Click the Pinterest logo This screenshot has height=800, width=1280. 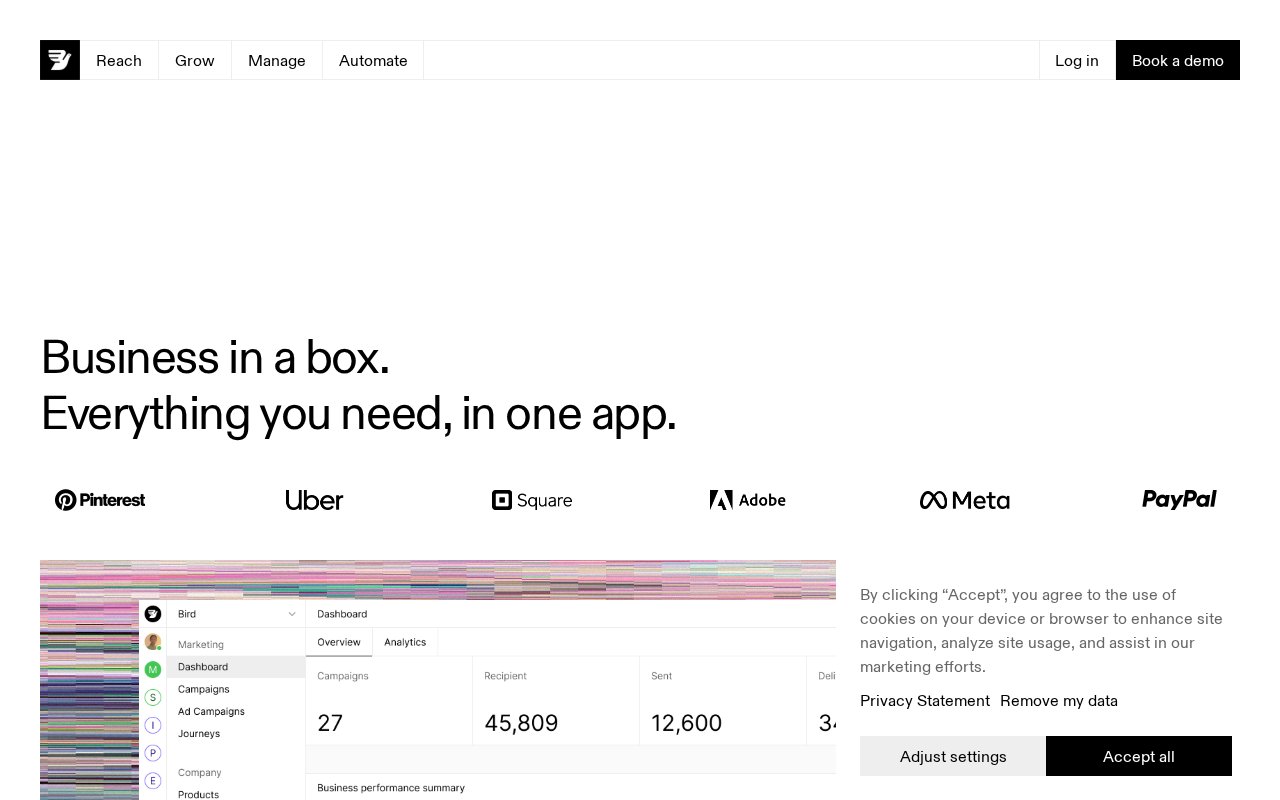coord(100,500)
